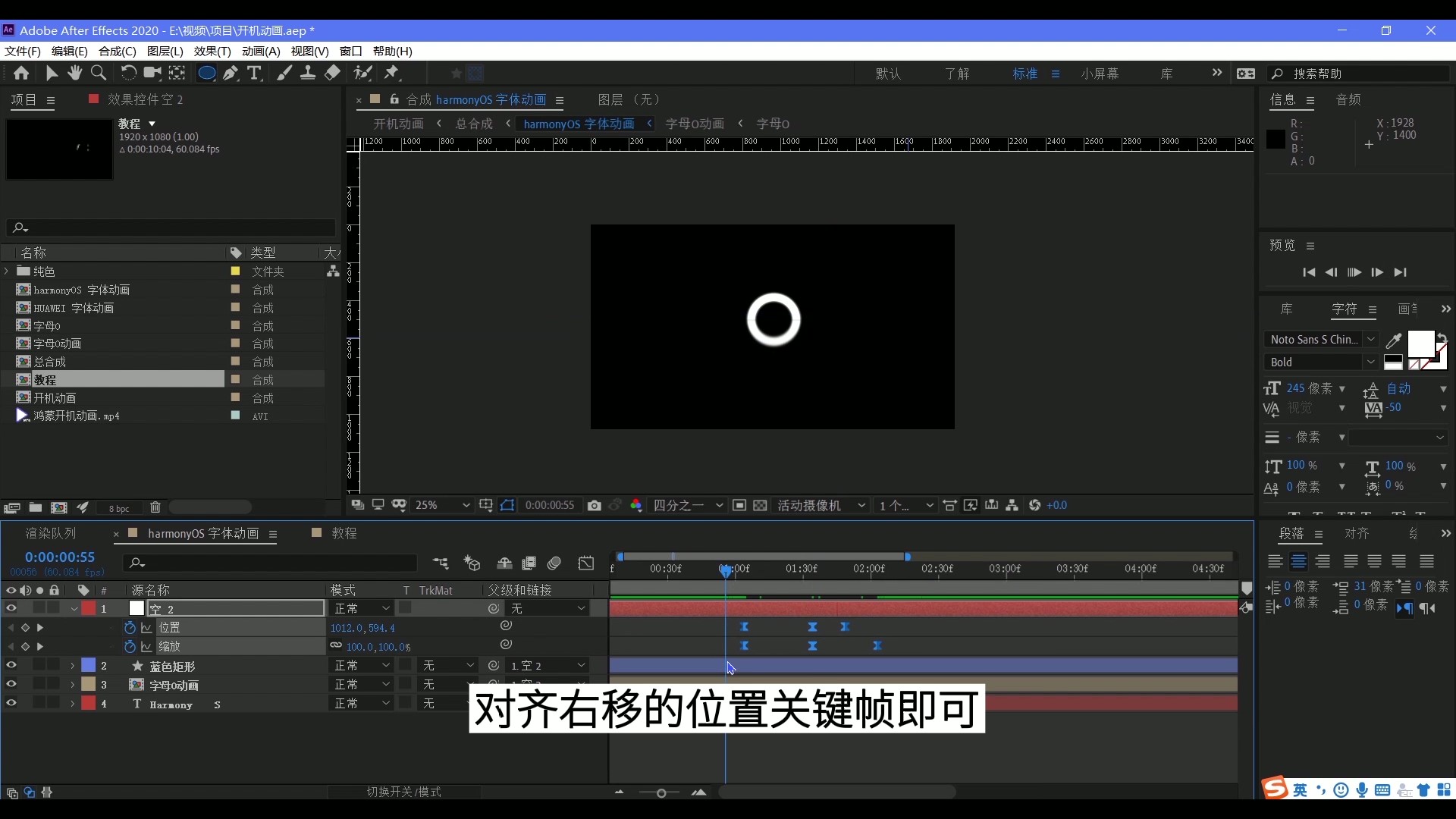
Task: Select the Roto Brush tool
Action: pyautogui.click(x=363, y=73)
